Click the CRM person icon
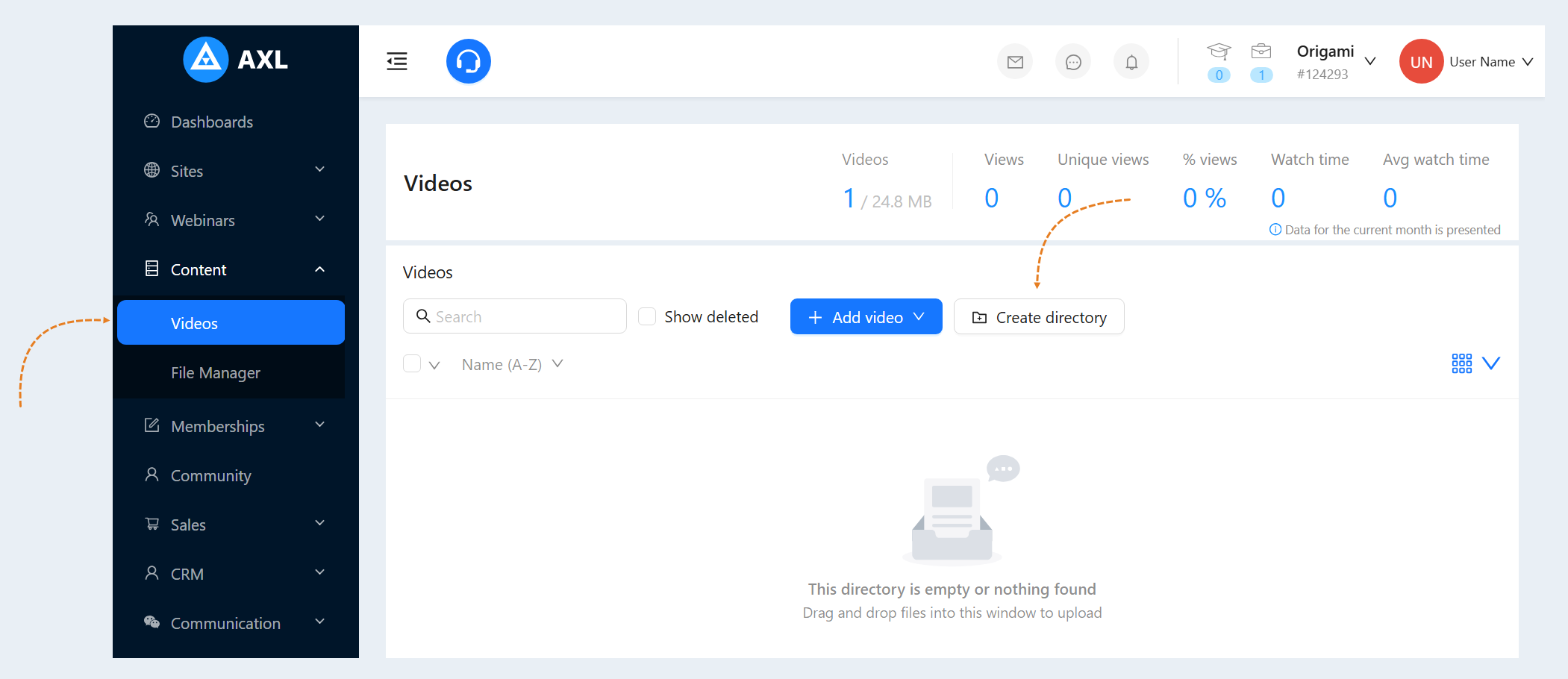The height and width of the screenshot is (679, 1568). [x=152, y=573]
